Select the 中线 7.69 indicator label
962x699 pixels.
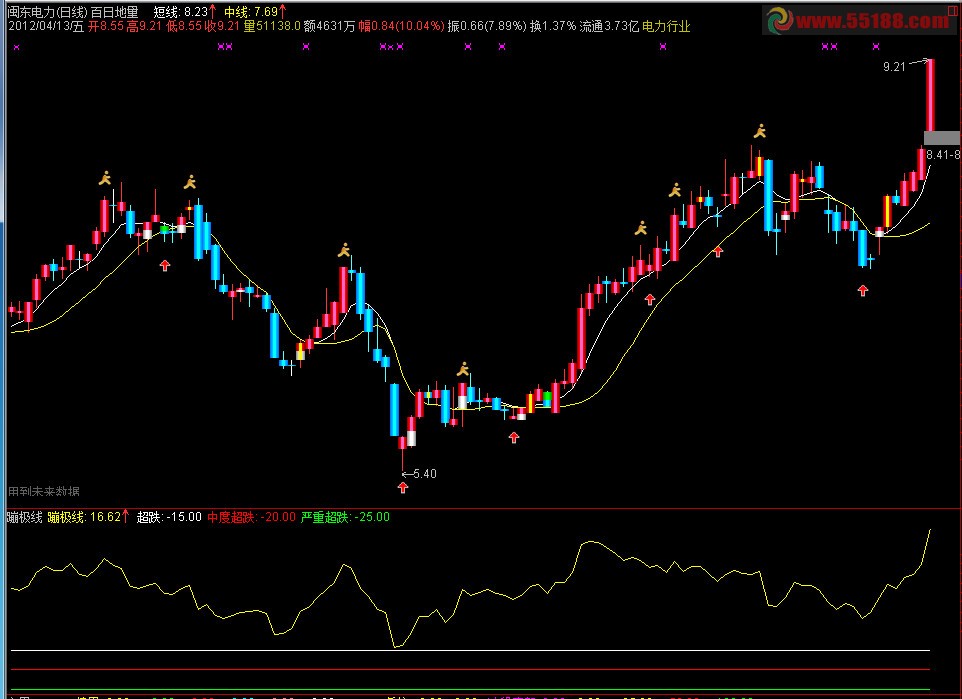(x=254, y=10)
